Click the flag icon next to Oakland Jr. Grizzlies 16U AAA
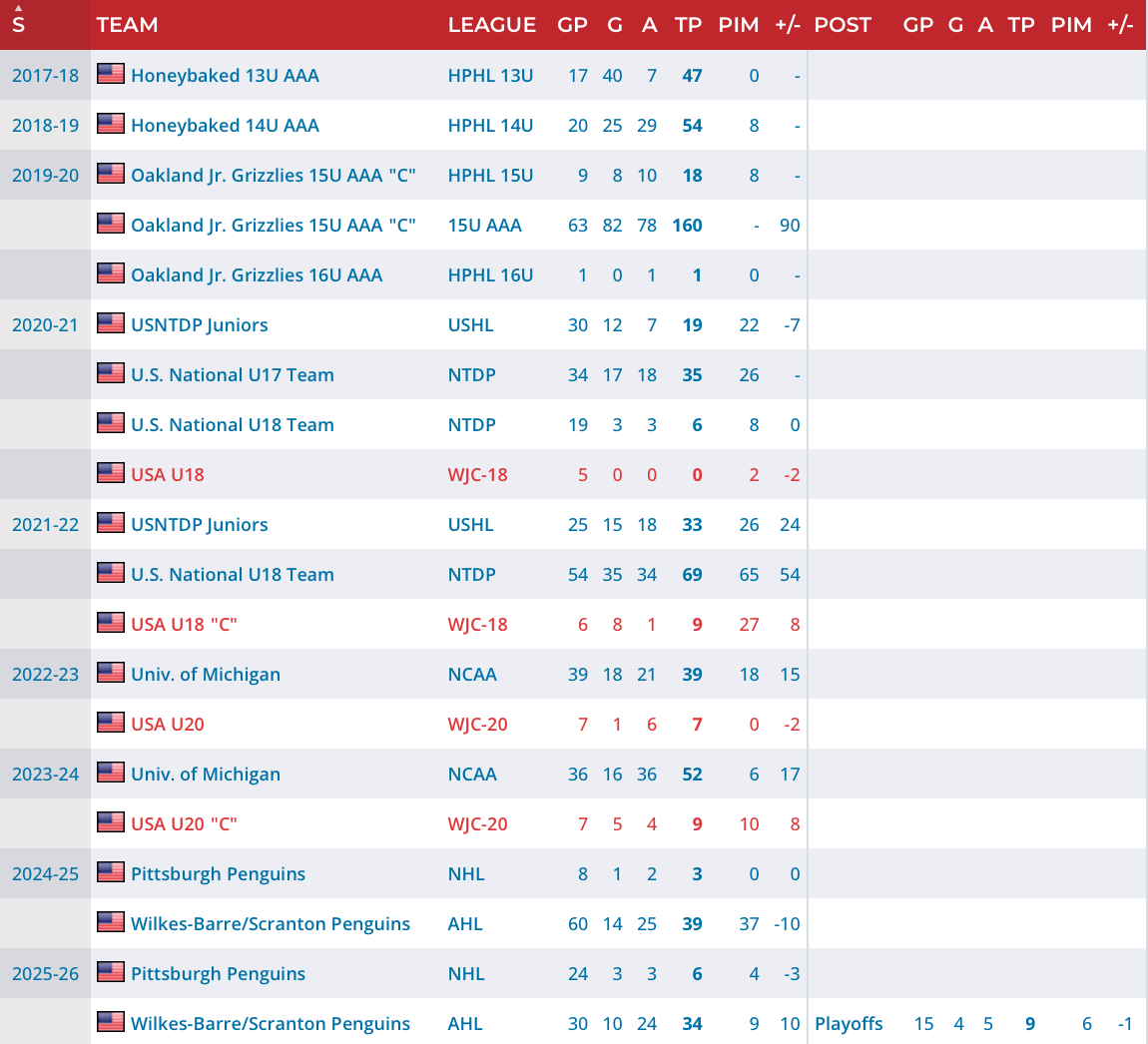 (x=111, y=273)
